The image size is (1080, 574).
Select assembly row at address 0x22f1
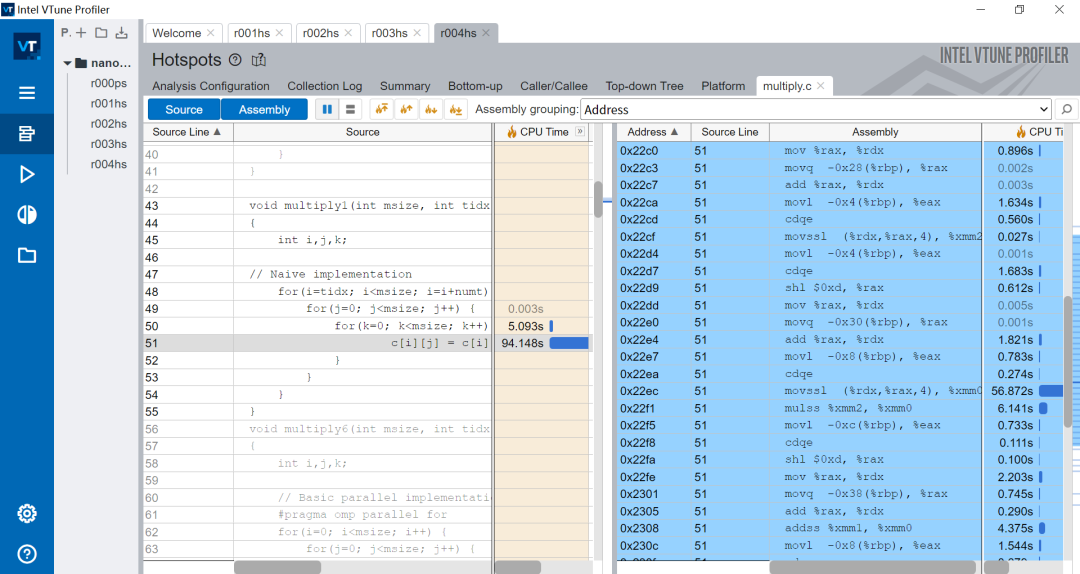point(840,409)
